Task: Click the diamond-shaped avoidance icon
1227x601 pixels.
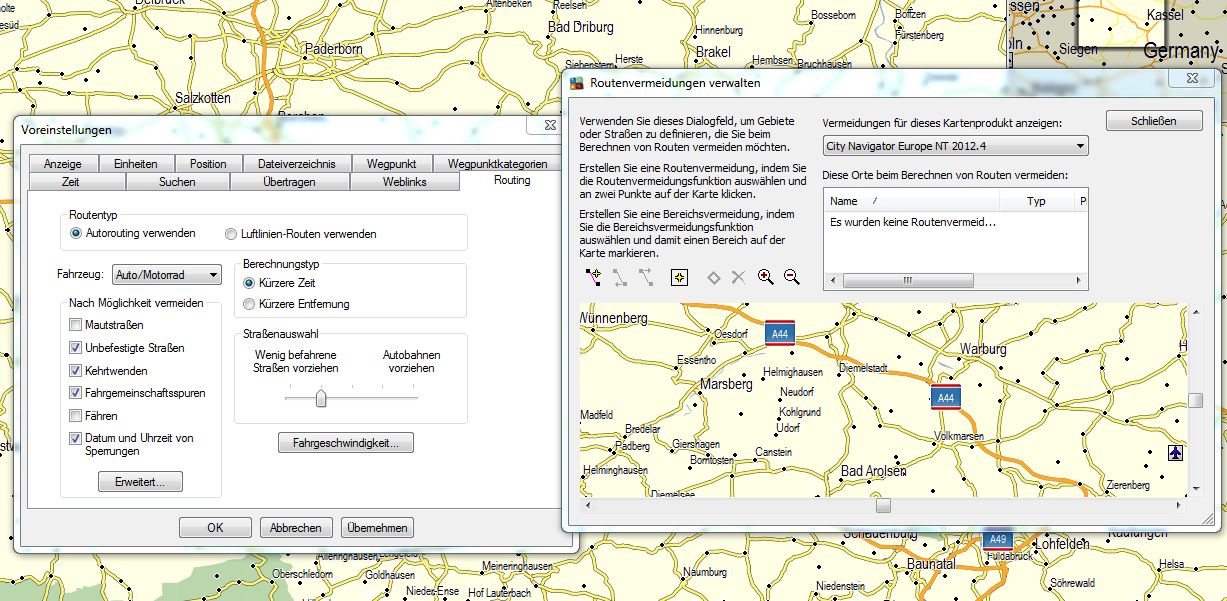Action: click(714, 277)
